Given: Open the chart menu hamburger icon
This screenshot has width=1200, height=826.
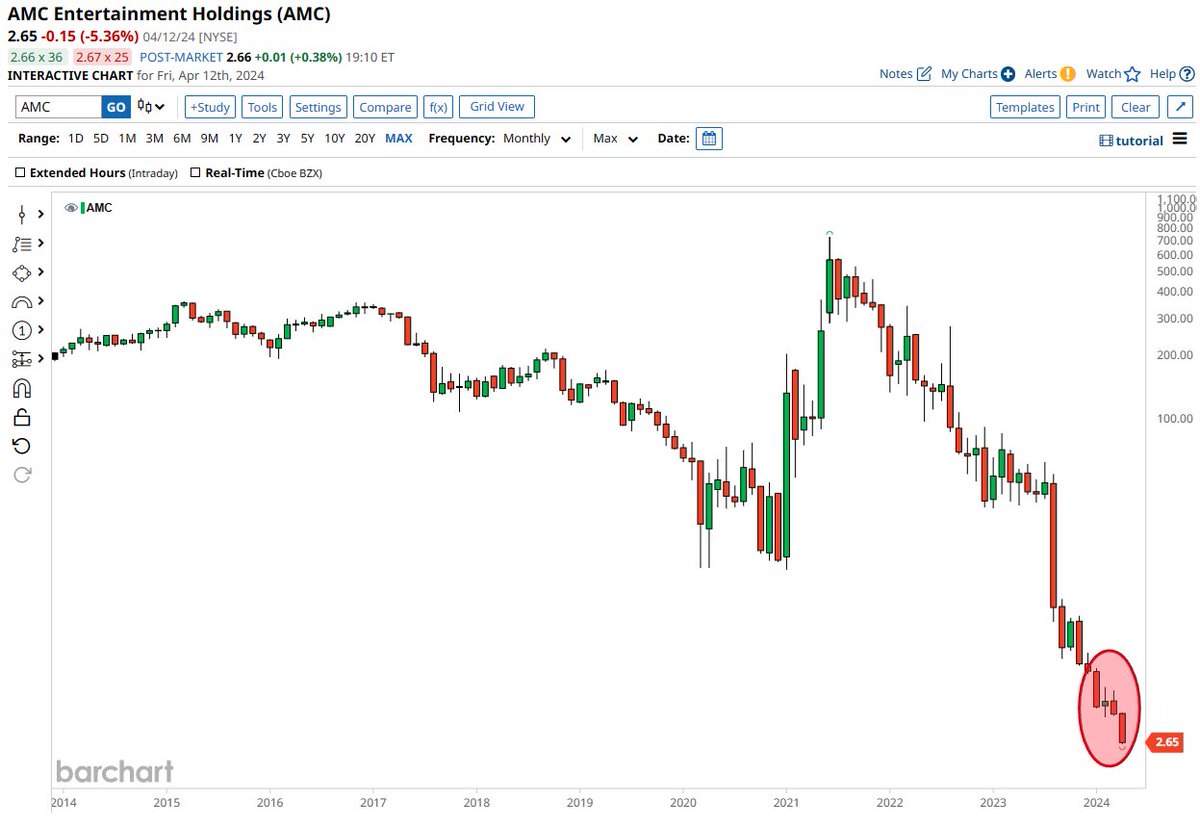Looking at the screenshot, I should pos(1180,140).
